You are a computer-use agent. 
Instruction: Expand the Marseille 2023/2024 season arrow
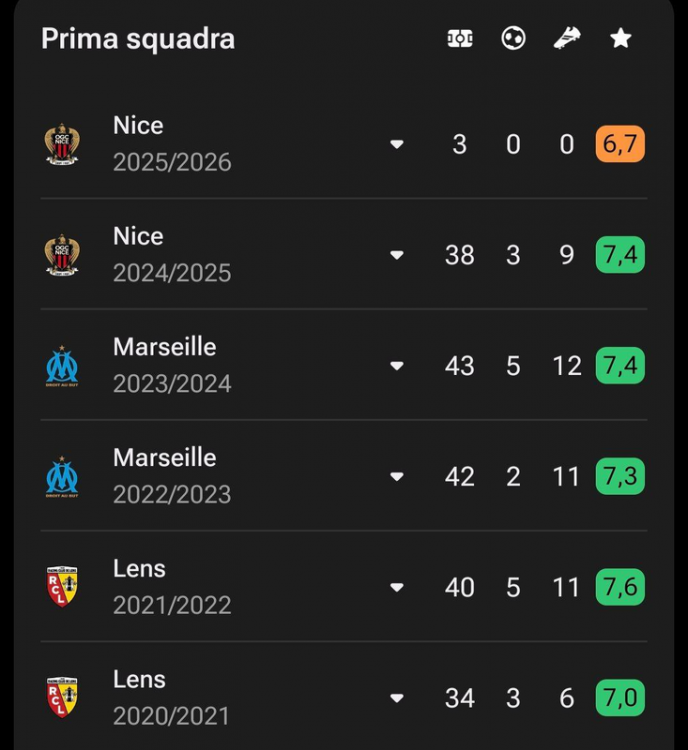pos(397,366)
